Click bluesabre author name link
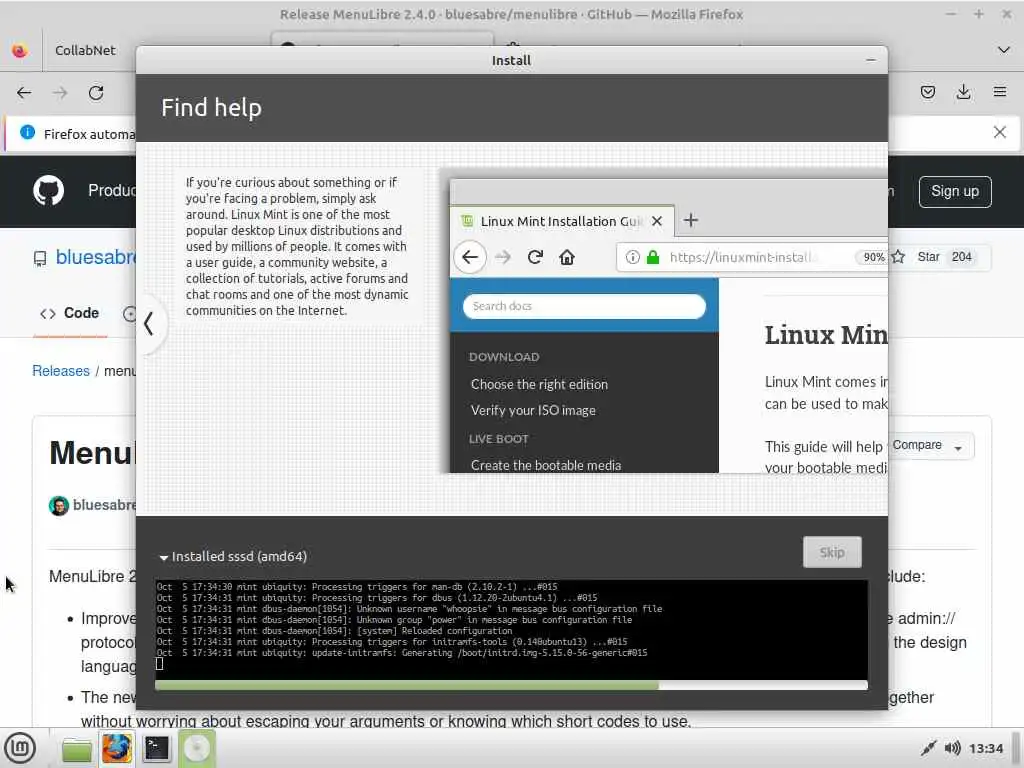The height and width of the screenshot is (768, 1024). click(x=104, y=505)
